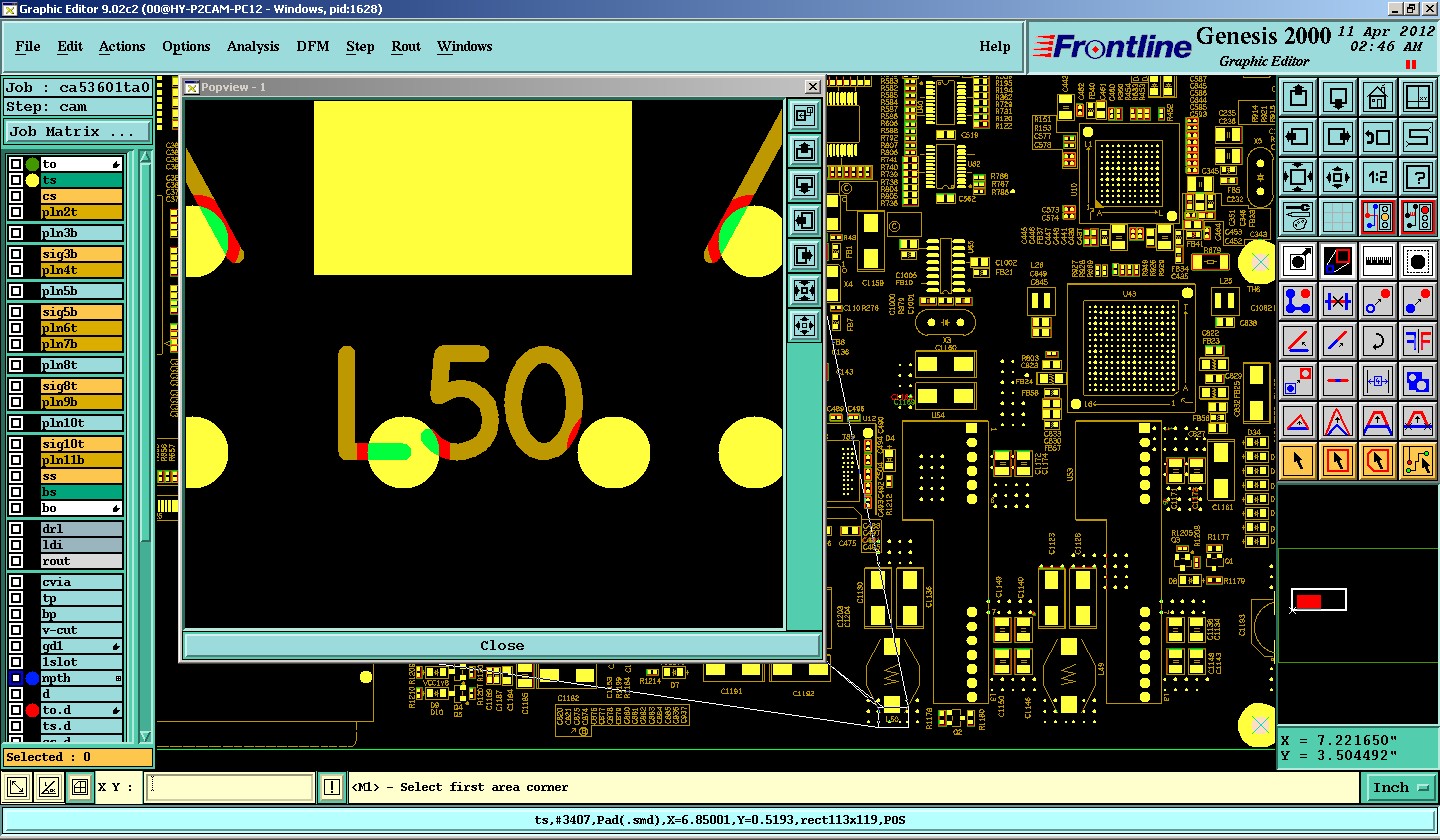The width and height of the screenshot is (1440, 840).
Task: Click the X Y coordinate input field
Action: click(230, 788)
